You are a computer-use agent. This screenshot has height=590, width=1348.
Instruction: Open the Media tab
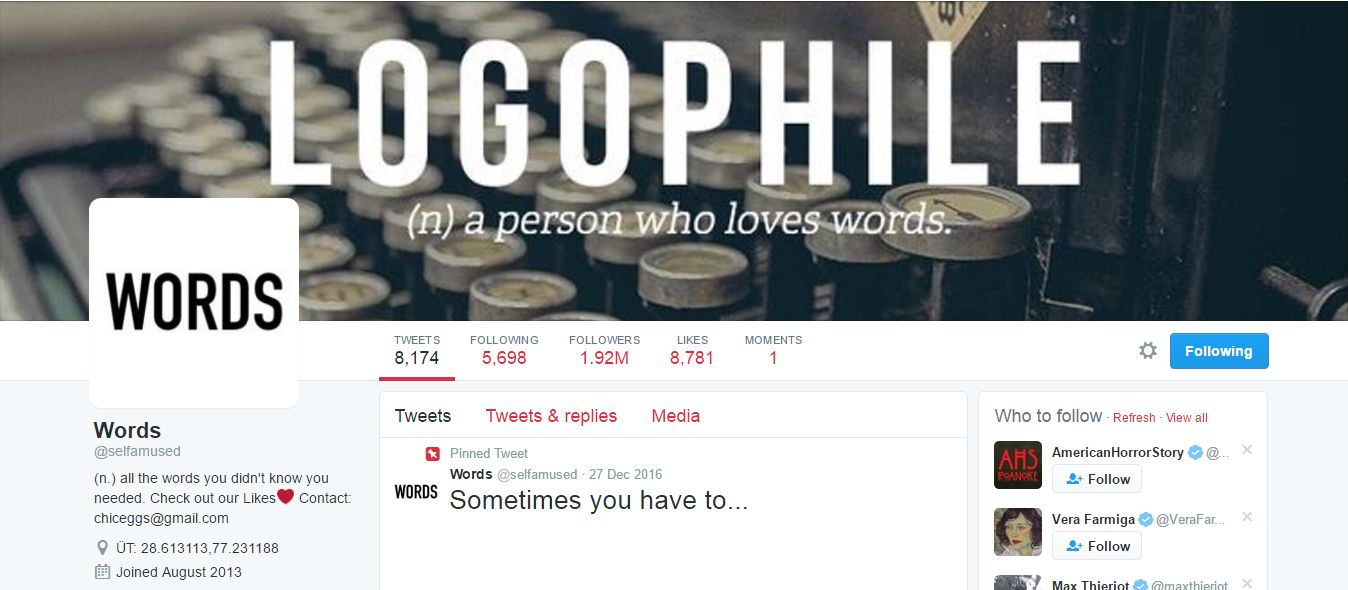(x=675, y=416)
